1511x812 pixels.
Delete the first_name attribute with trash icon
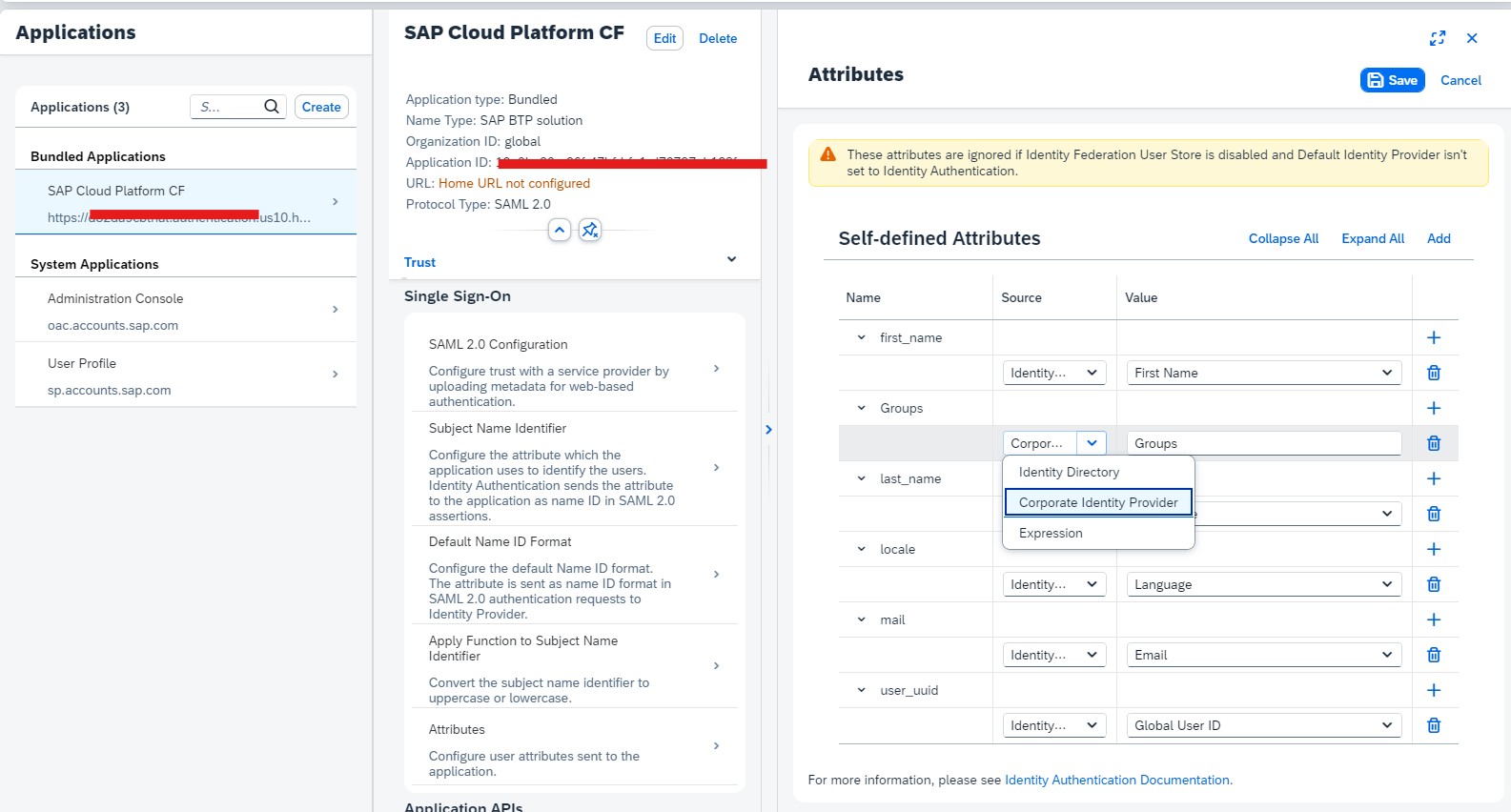pos(1433,373)
